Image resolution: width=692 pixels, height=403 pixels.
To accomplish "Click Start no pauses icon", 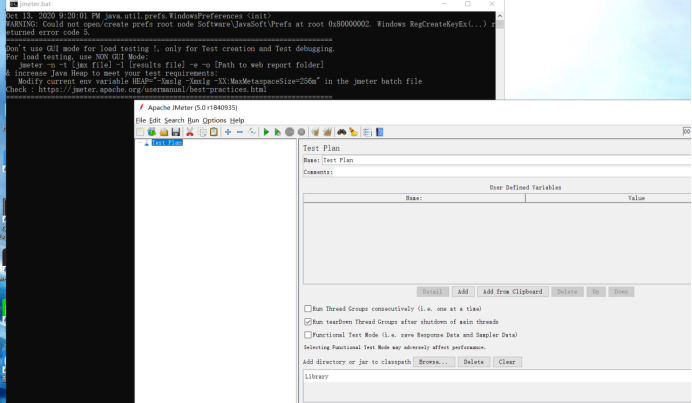I will point(278,132).
